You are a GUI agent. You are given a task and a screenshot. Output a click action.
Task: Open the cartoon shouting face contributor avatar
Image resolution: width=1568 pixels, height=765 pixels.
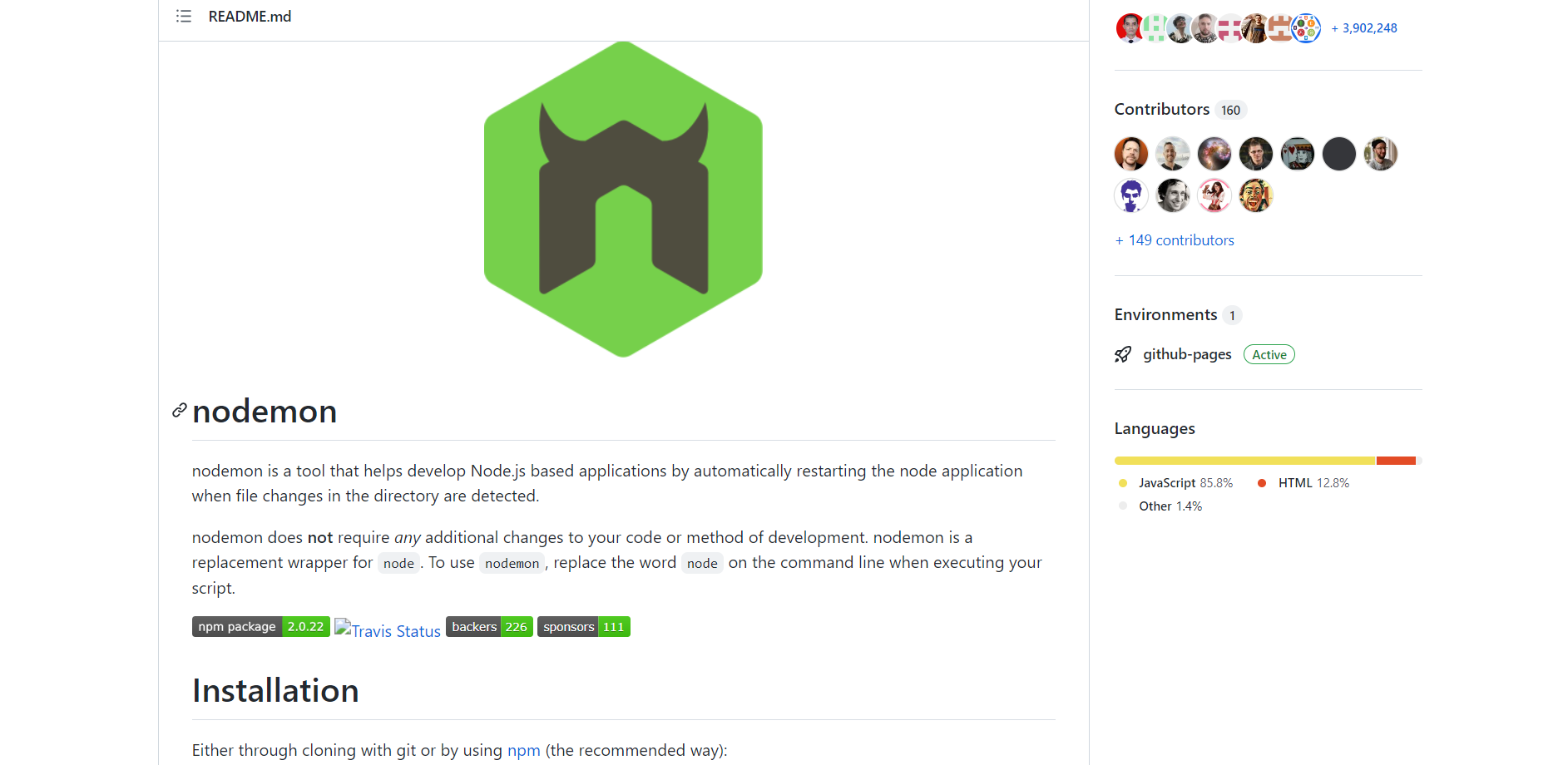click(1256, 195)
